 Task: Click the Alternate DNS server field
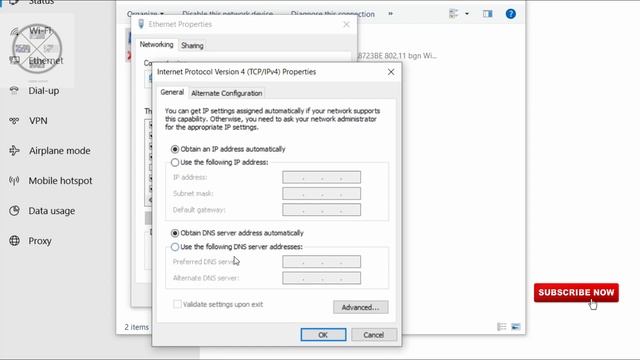pyautogui.click(x=321, y=278)
